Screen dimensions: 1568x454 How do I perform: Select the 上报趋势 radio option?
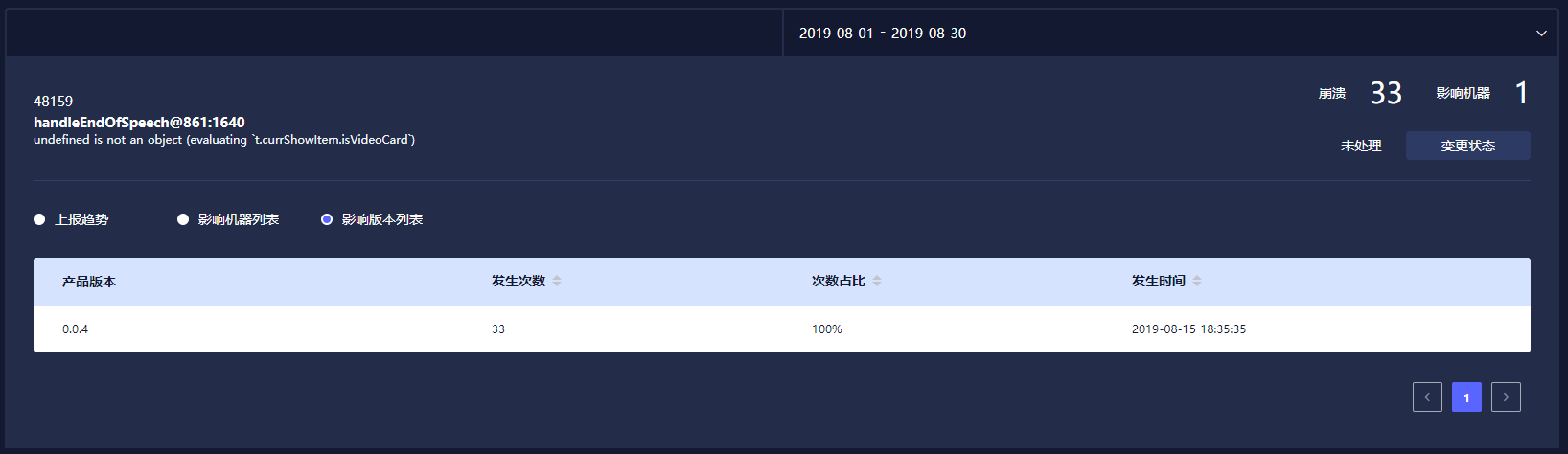39,219
